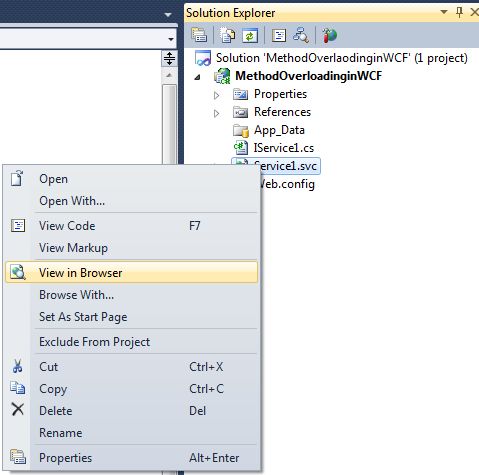Click the solution icon beside 'MethodOverlaodinginWCF'
This screenshot has height=475, width=479.
click(x=203, y=58)
